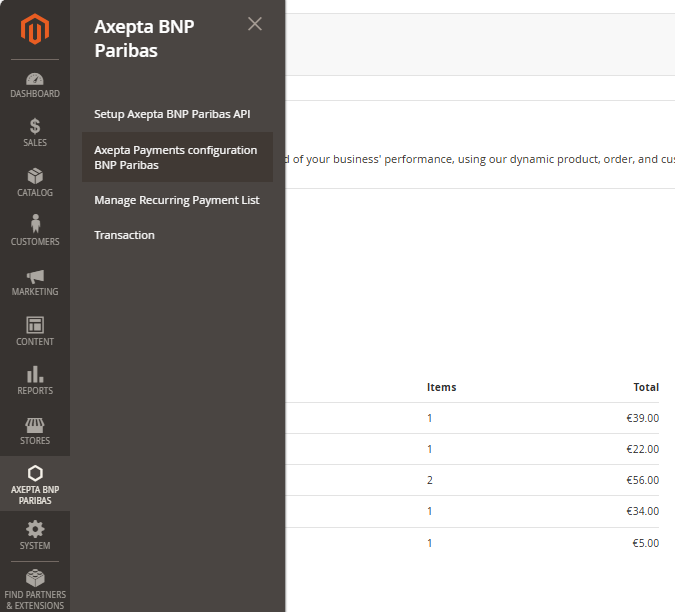Open Find Partners & Extensions

coord(35,589)
